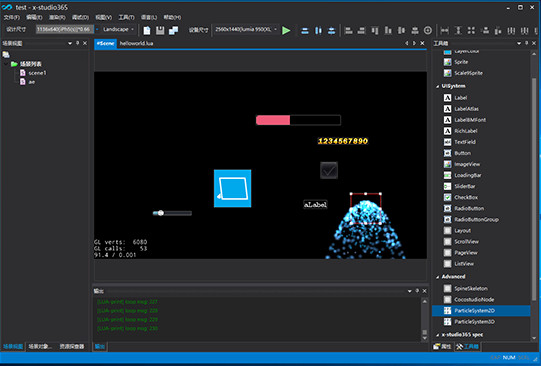Select the LoadingBar toolbox item

[x=468, y=175]
